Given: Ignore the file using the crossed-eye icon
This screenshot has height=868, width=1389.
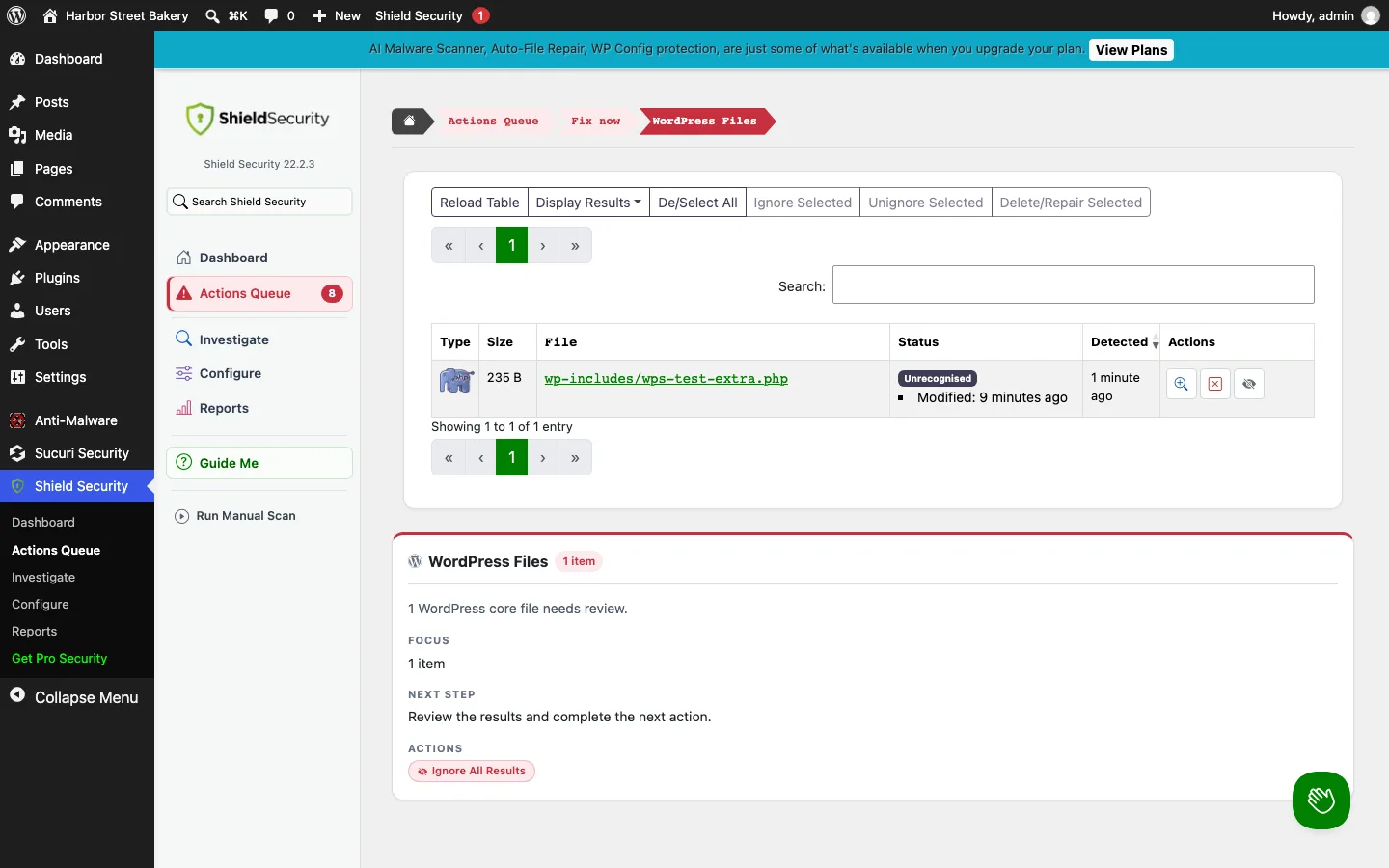Looking at the screenshot, I should pos(1249,384).
